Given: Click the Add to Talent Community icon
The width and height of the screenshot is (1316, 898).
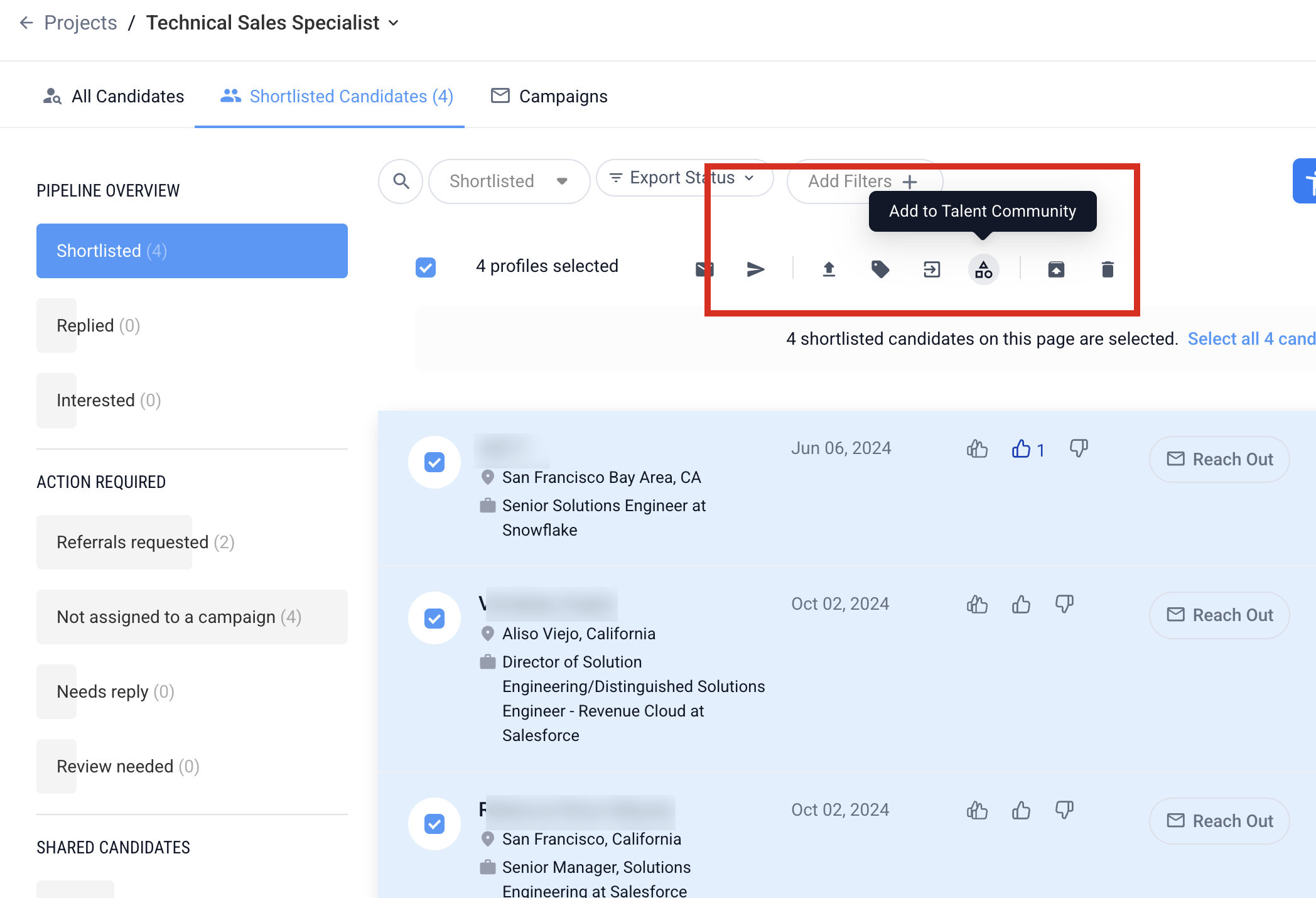Looking at the screenshot, I should click(x=983, y=269).
